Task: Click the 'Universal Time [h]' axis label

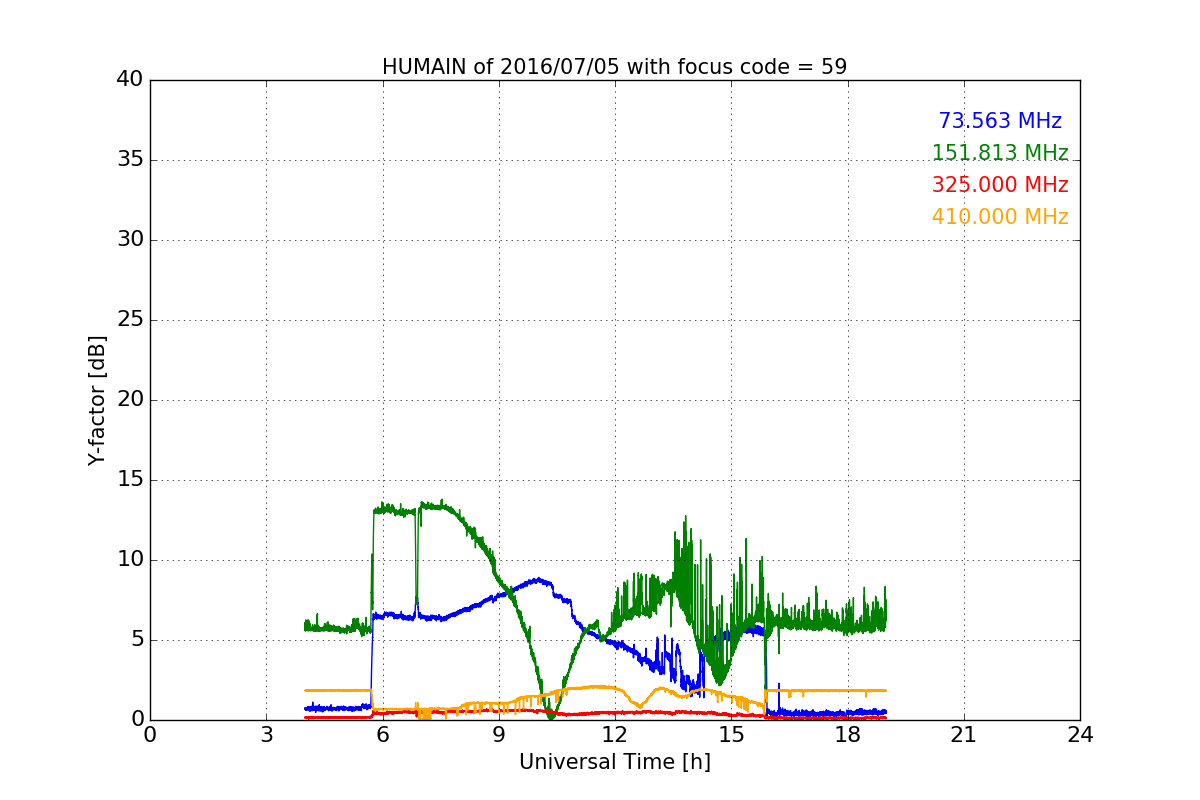Action: click(614, 762)
